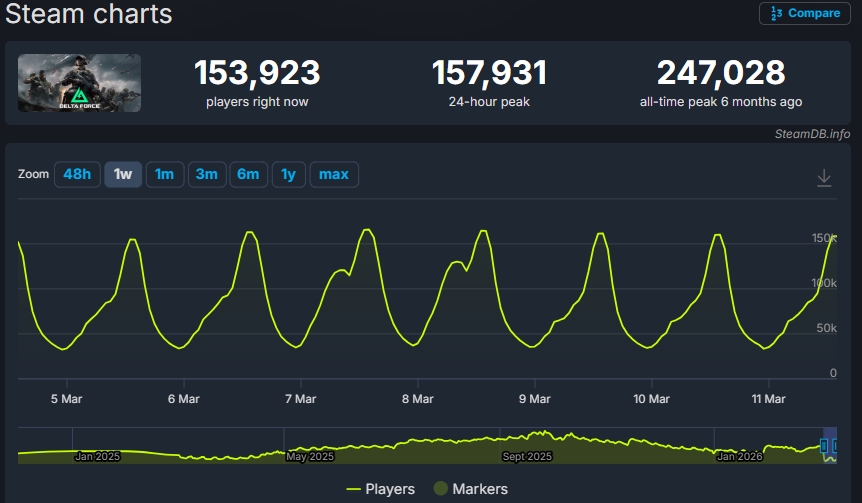Choose the 6m zoom option
Screen dimensions: 862x503
coord(248,174)
